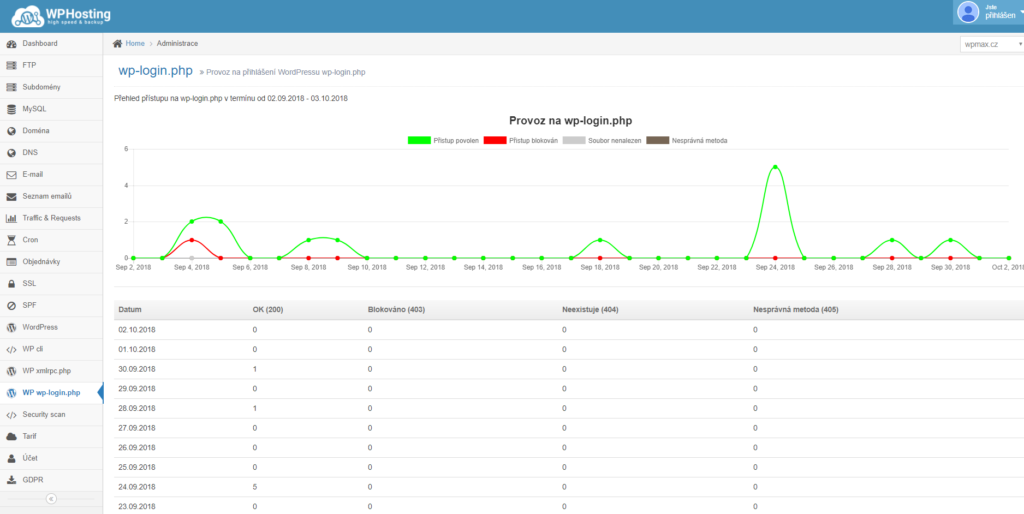Open the MySQL menu item
The image size is (1024, 514).
click(52, 109)
